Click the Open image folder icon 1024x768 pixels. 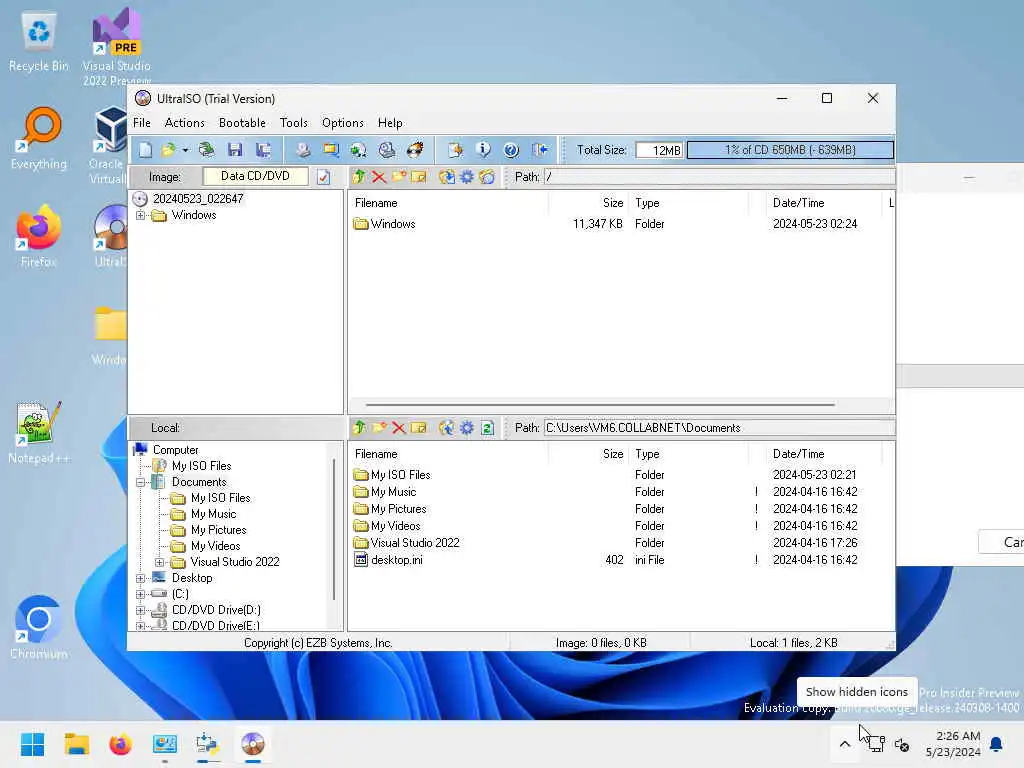[x=168, y=150]
